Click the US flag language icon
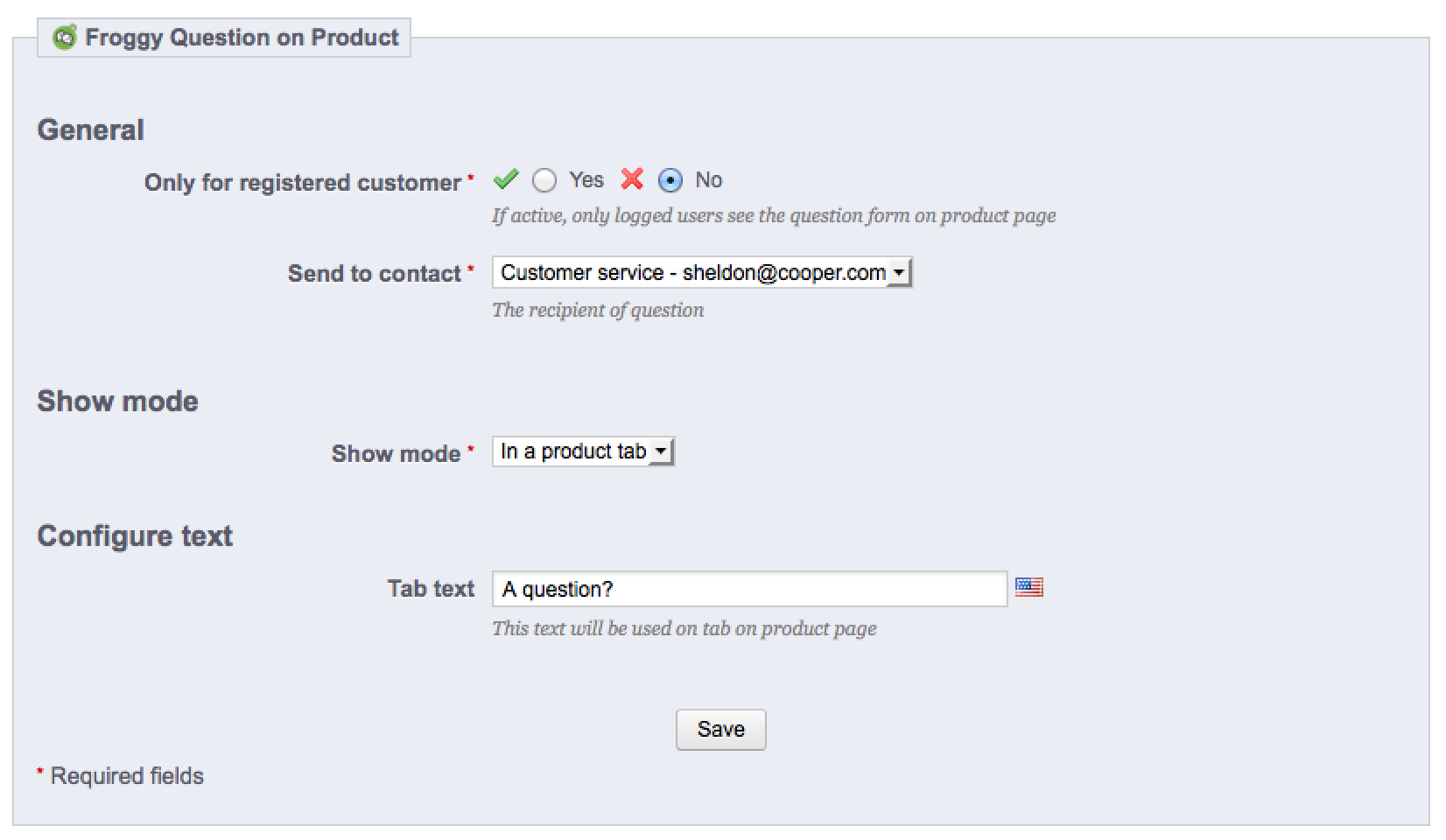Image resolution: width=1446 pixels, height=840 pixels. [1029, 587]
